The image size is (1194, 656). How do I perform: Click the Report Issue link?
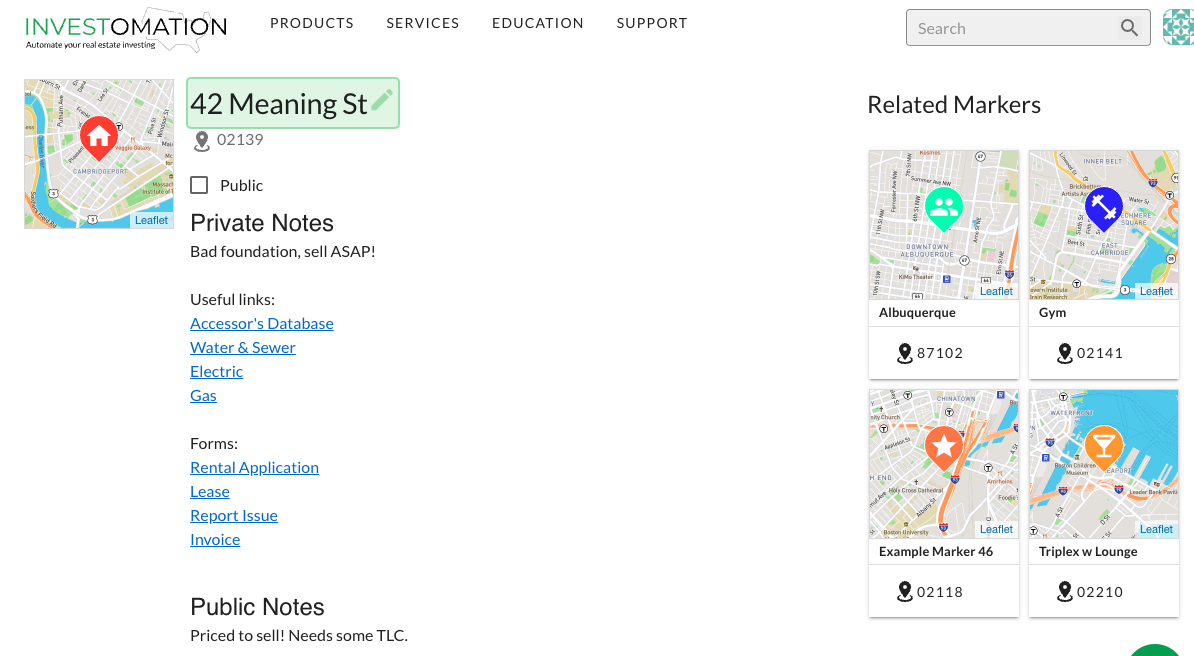point(234,515)
